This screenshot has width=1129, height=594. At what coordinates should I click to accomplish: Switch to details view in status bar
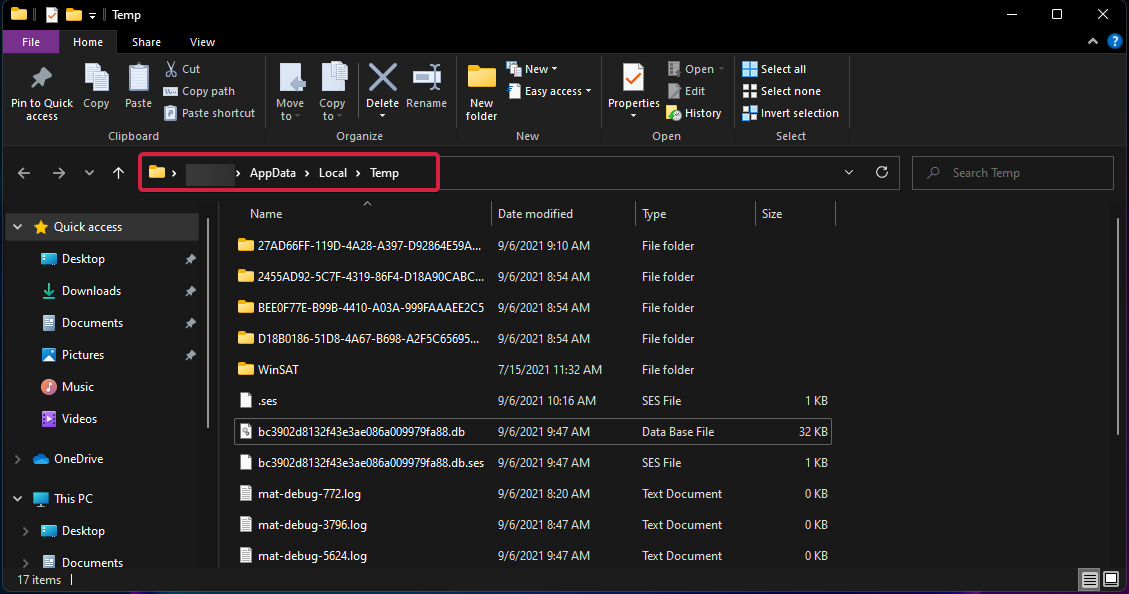[1089, 580]
